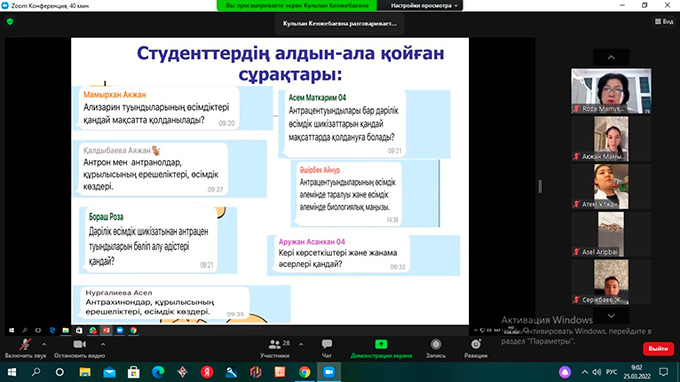The height and width of the screenshot is (382, 680).
Task: Show hidden system tray icons
Action: [585, 372]
